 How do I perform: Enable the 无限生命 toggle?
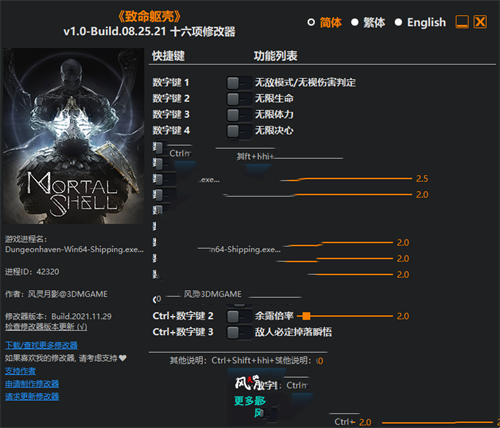[x=239, y=99]
